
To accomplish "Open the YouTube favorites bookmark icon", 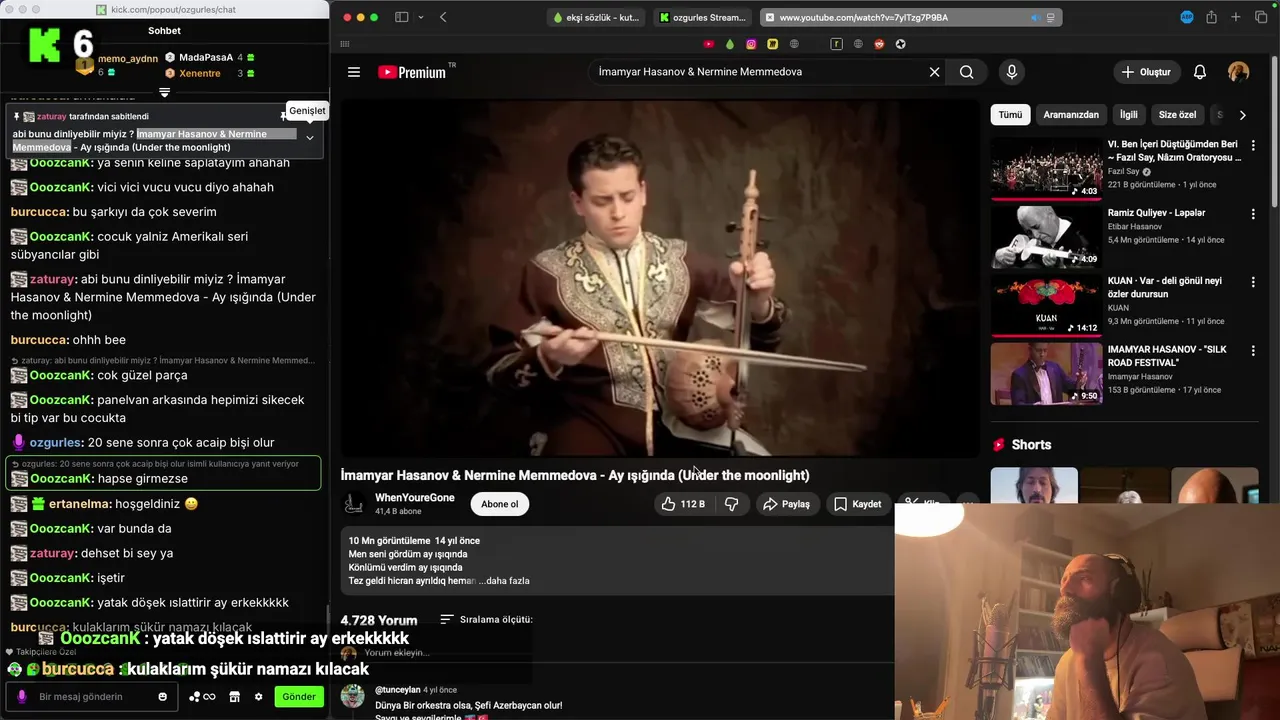I will click(709, 44).
